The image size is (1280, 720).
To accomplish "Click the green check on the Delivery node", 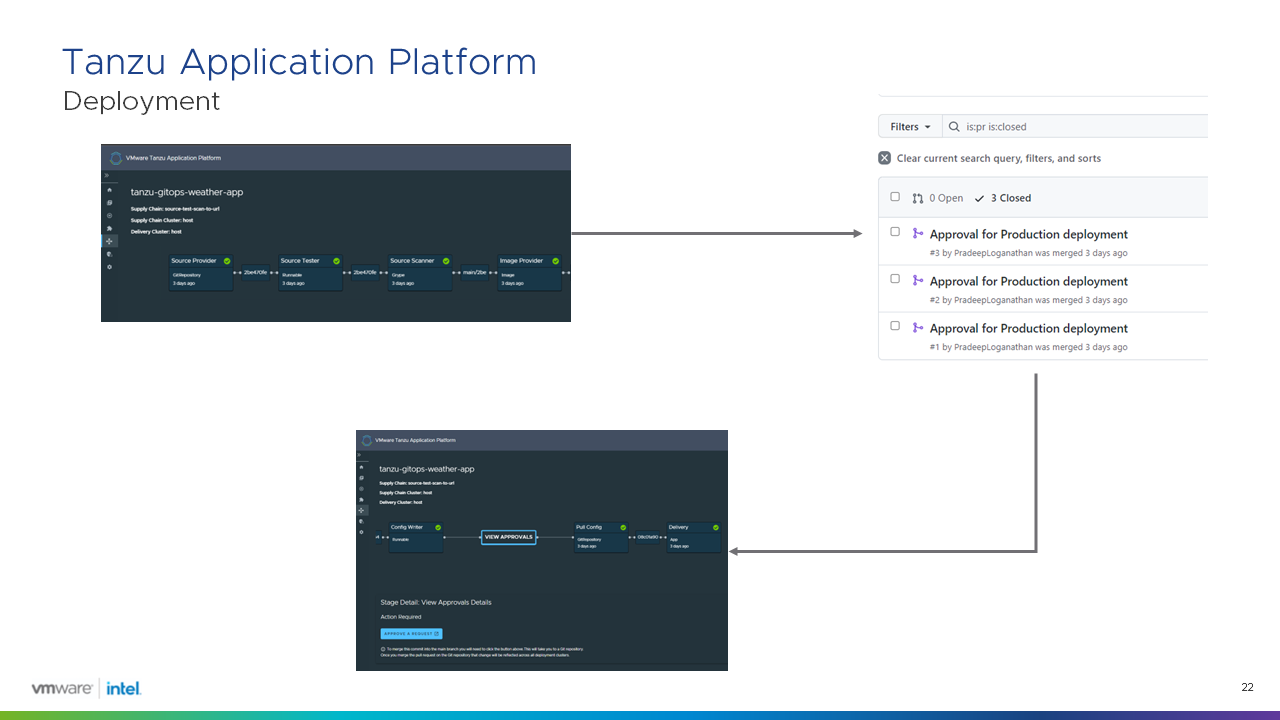I will (716, 527).
